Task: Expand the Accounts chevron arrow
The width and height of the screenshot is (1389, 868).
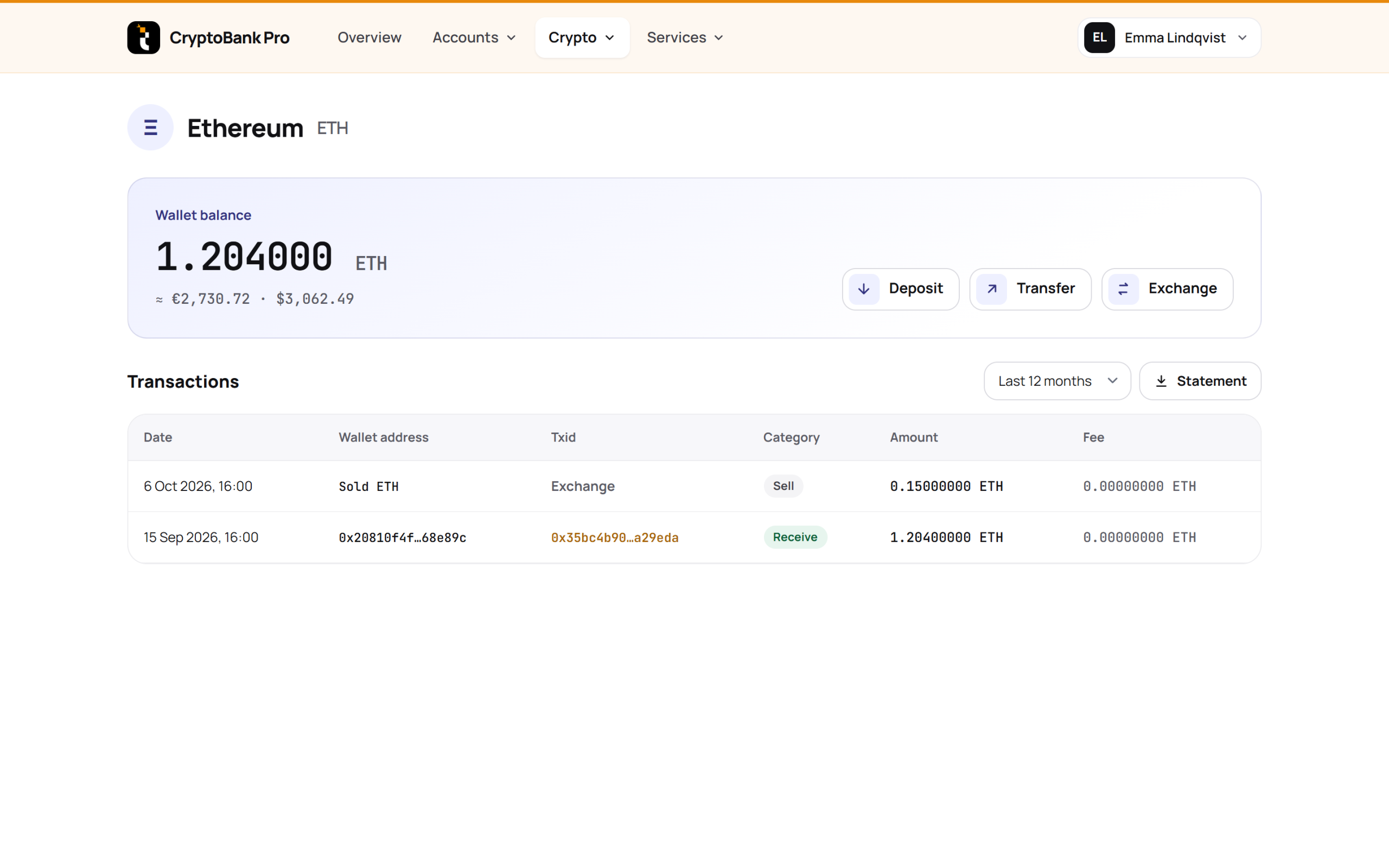Action: point(512,38)
